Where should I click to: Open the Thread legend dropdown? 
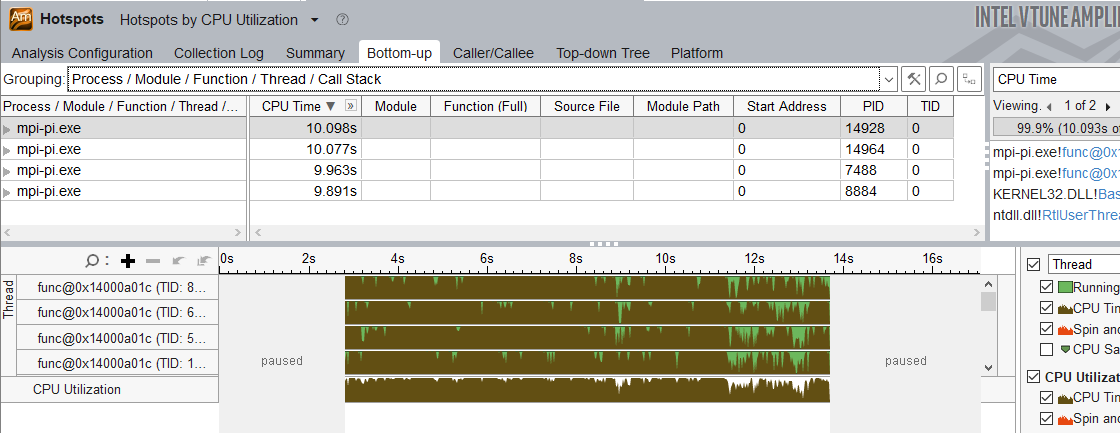pyautogui.click(x=1084, y=264)
